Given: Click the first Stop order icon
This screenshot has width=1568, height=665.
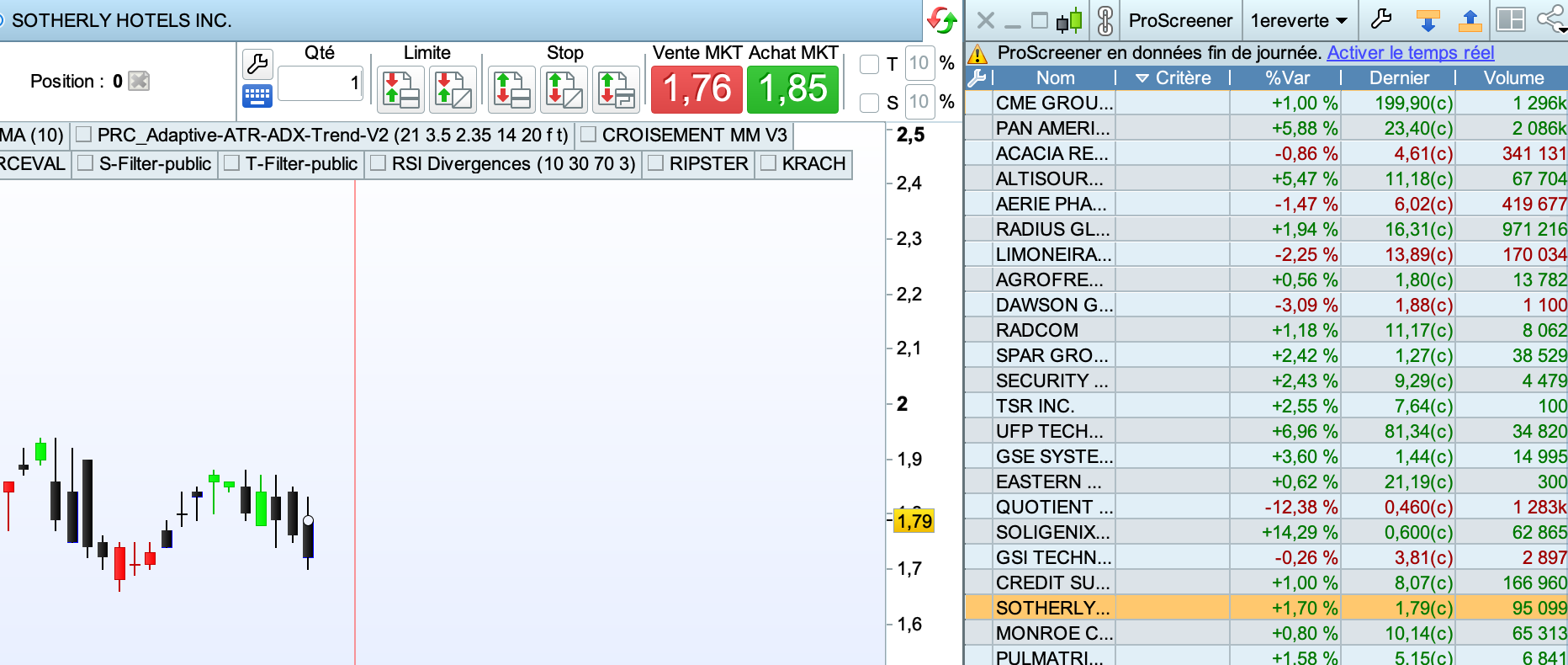Looking at the screenshot, I should pyautogui.click(x=511, y=89).
